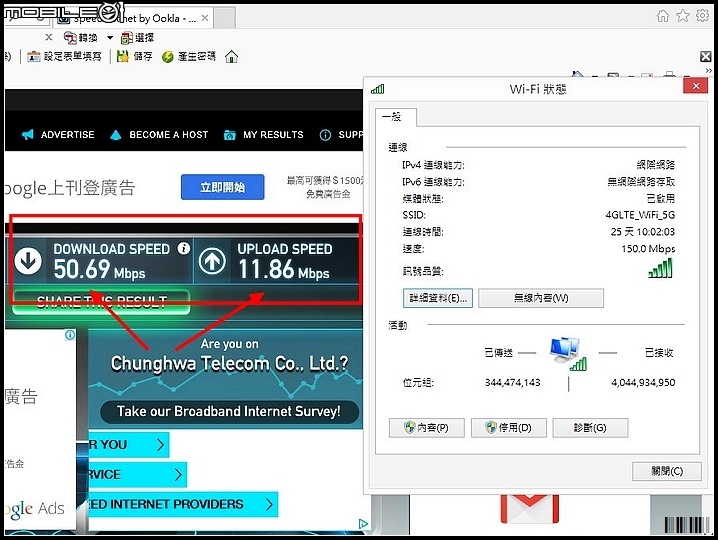Click the 選擇 toolbar button

click(x=137, y=38)
